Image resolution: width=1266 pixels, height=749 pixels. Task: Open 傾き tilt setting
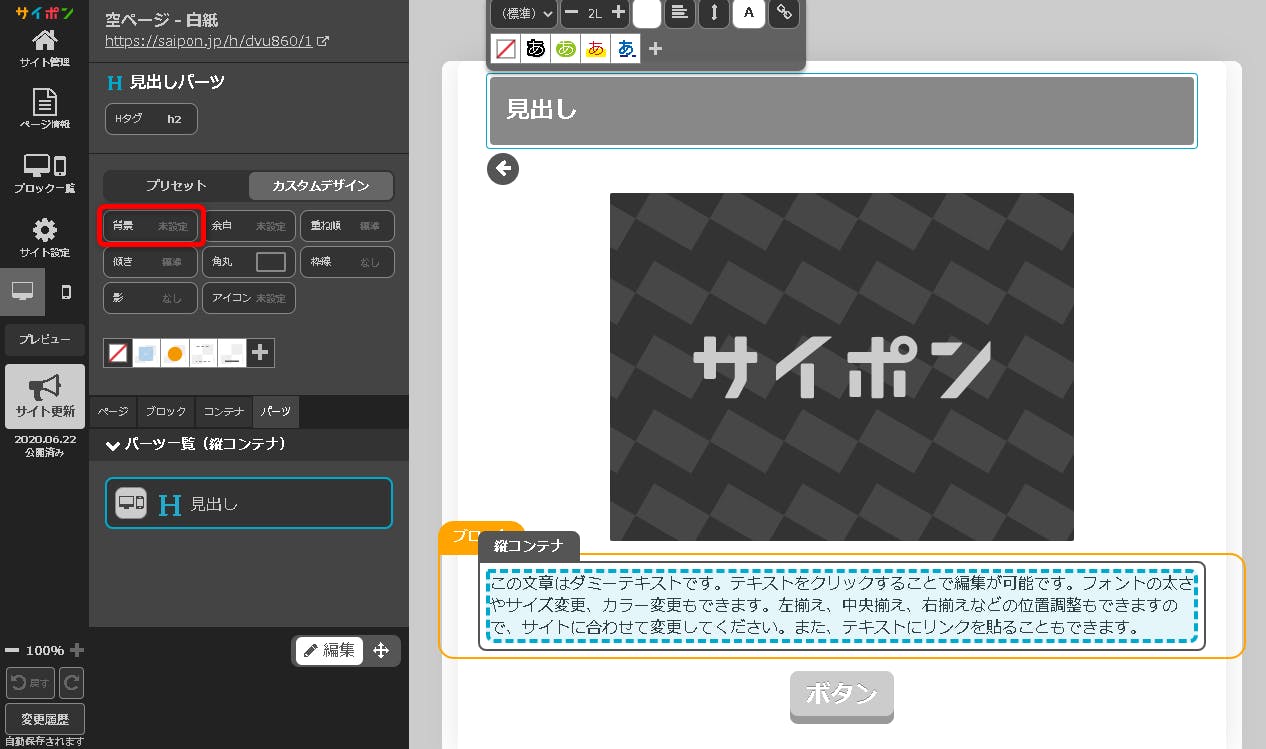tap(151, 262)
